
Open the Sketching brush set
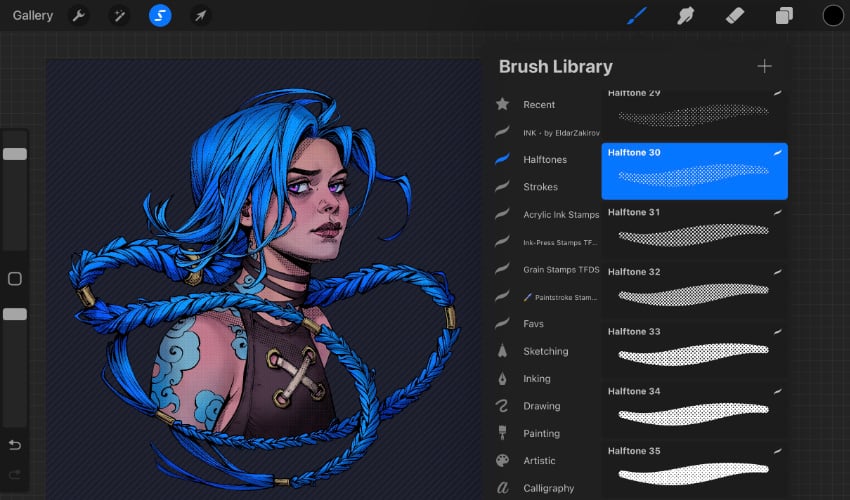[x=547, y=351]
